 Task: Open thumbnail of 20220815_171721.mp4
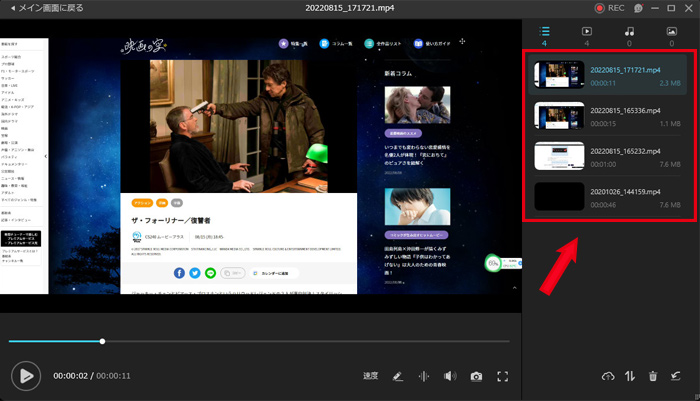pyautogui.click(x=559, y=75)
